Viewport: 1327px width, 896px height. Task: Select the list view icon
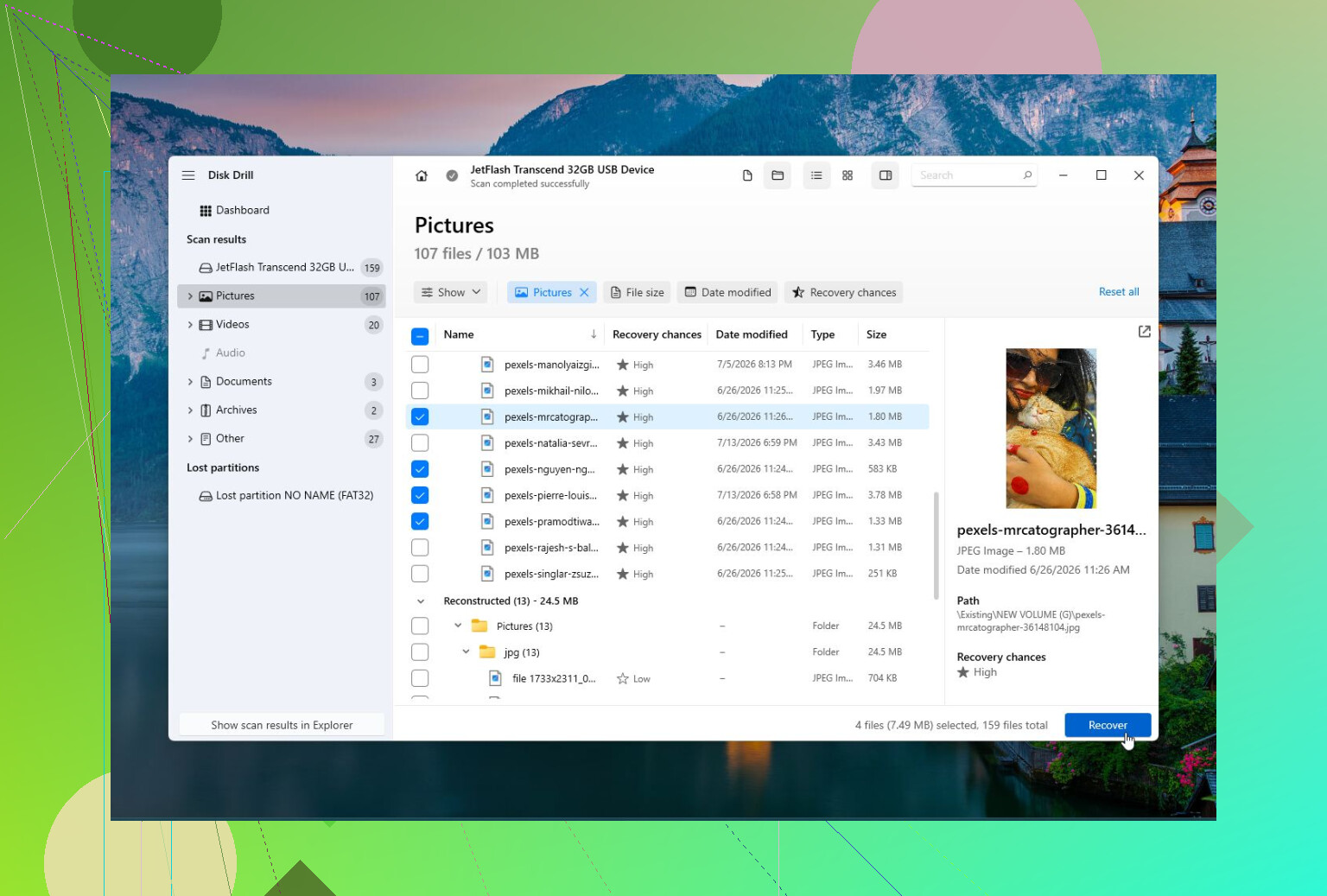[816, 175]
